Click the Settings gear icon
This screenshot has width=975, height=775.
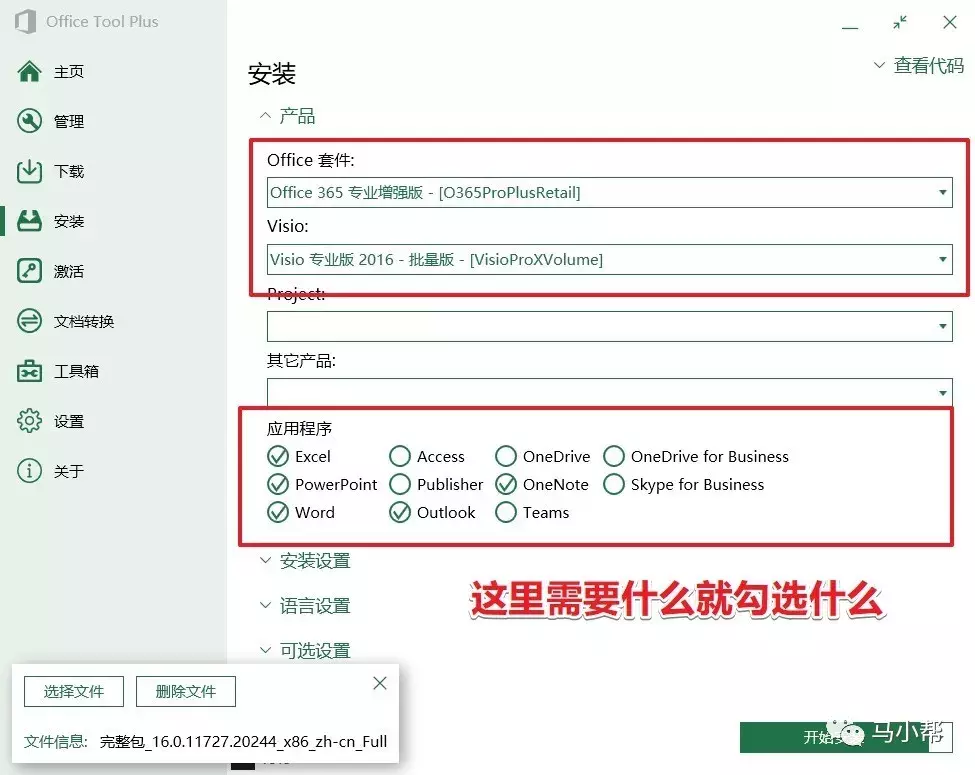pos(29,421)
